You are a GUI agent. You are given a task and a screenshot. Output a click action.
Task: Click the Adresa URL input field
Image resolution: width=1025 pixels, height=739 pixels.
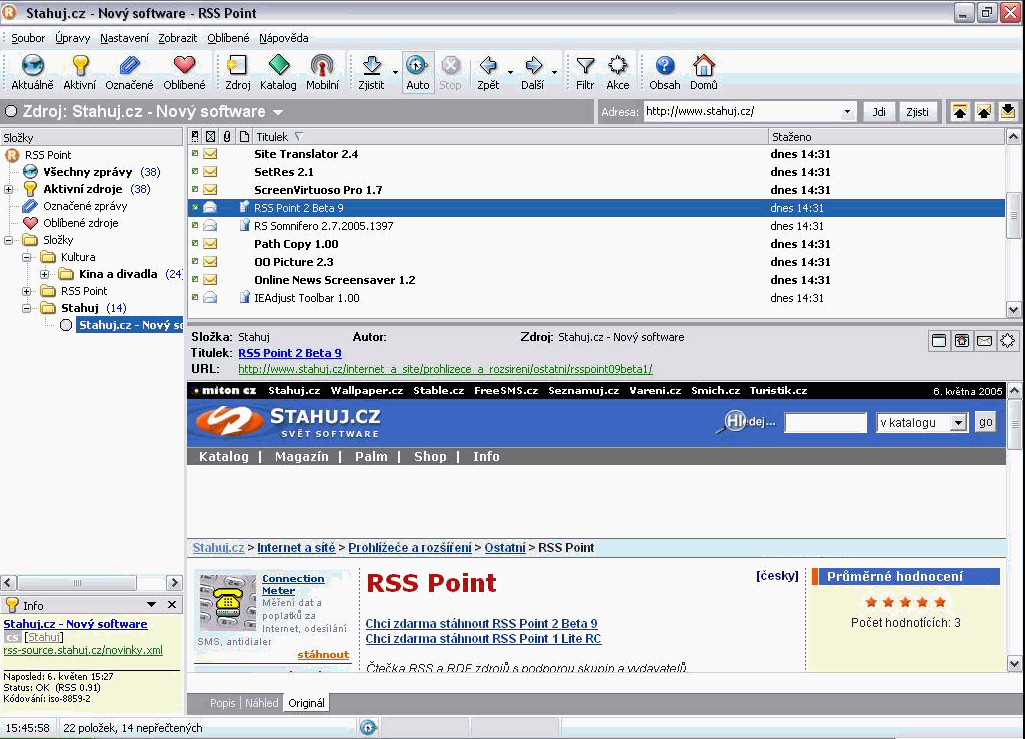point(742,112)
